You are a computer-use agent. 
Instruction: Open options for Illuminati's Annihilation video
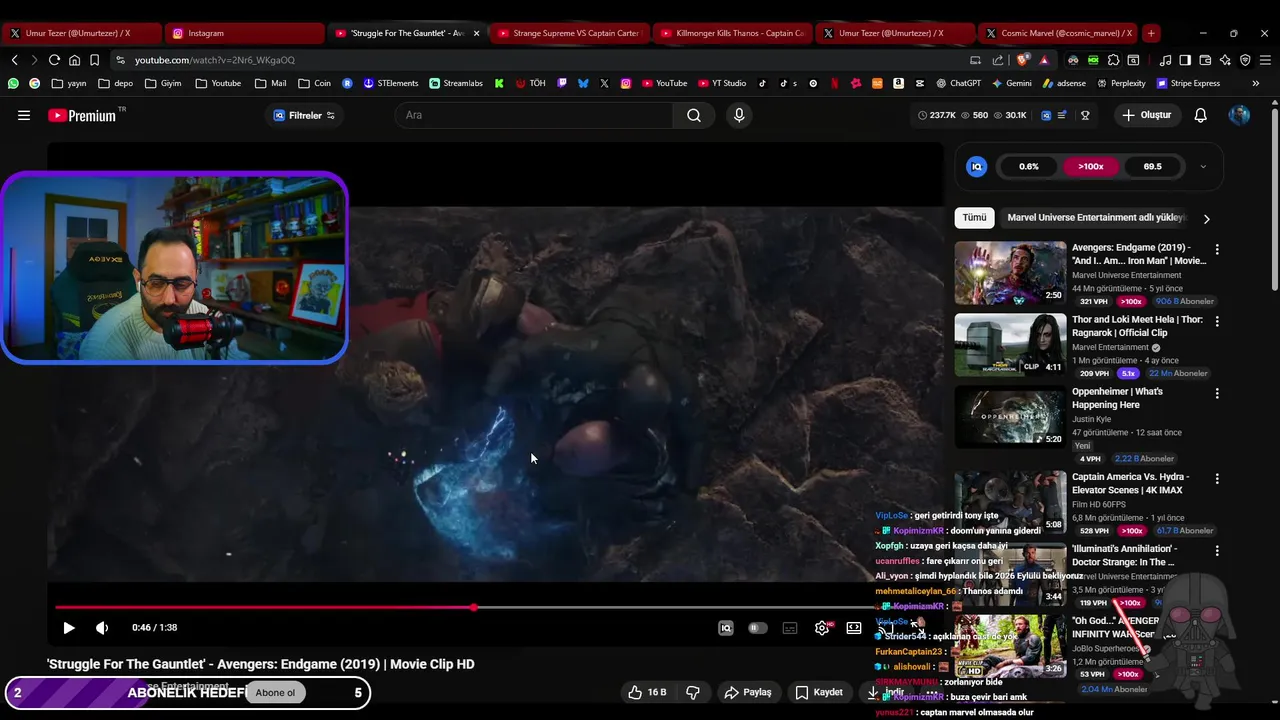pyautogui.click(x=1217, y=551)
